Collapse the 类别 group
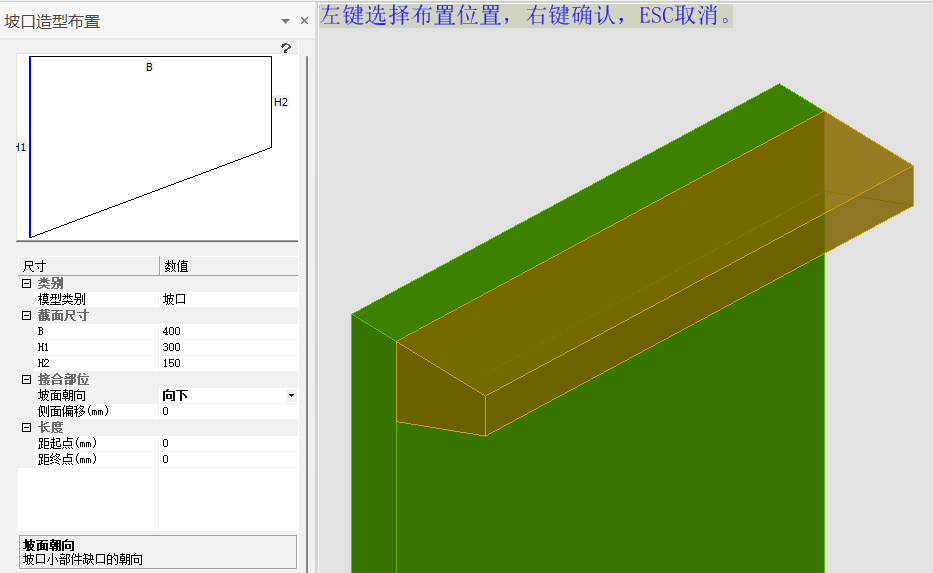 click(x=26, y=283)
